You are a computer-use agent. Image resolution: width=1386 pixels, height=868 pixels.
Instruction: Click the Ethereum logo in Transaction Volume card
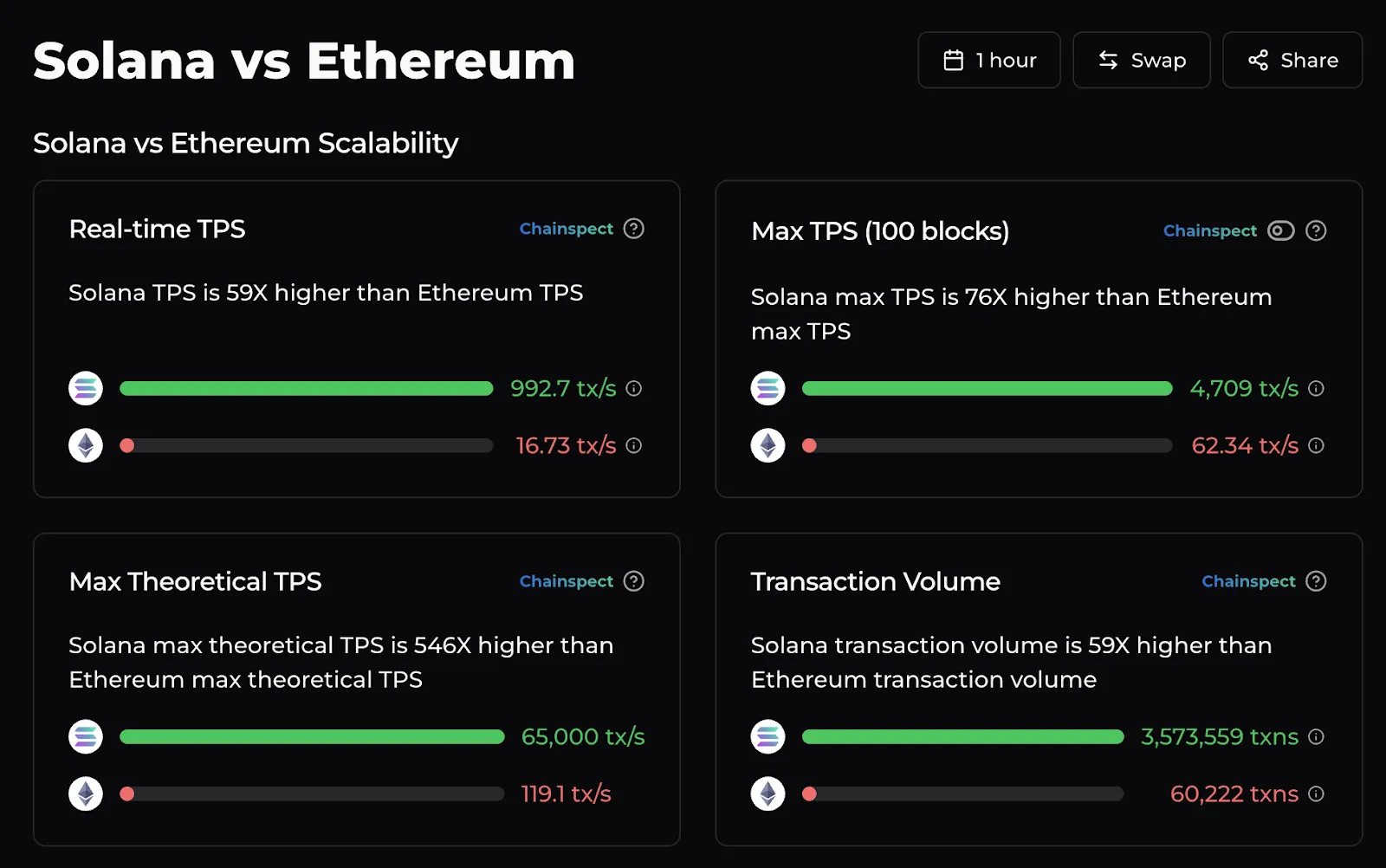point(767,794)
